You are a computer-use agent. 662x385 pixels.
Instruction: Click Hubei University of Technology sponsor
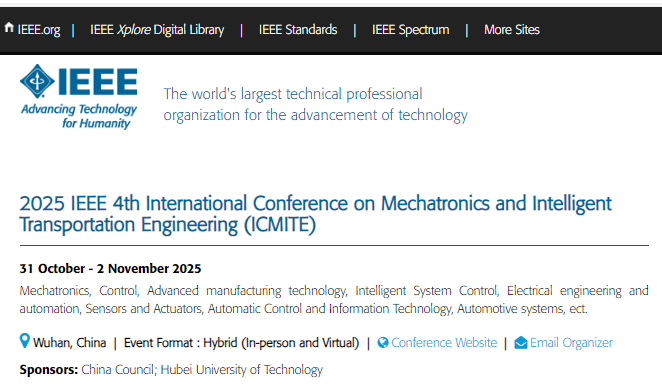point(241,370)
